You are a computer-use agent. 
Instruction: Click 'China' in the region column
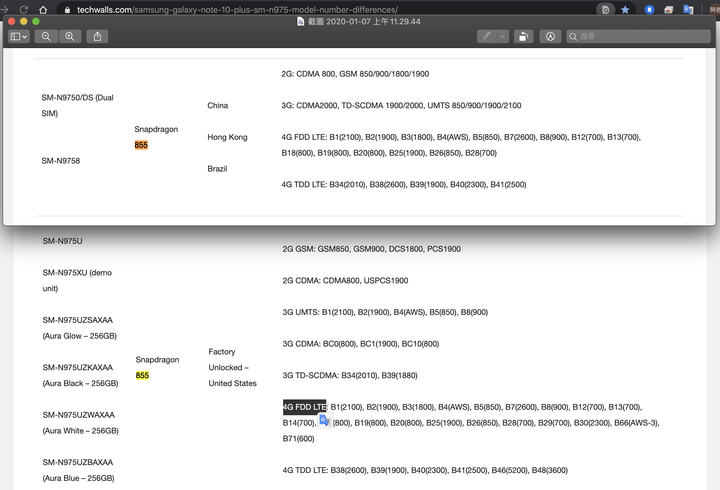click(x=218, y=105)
